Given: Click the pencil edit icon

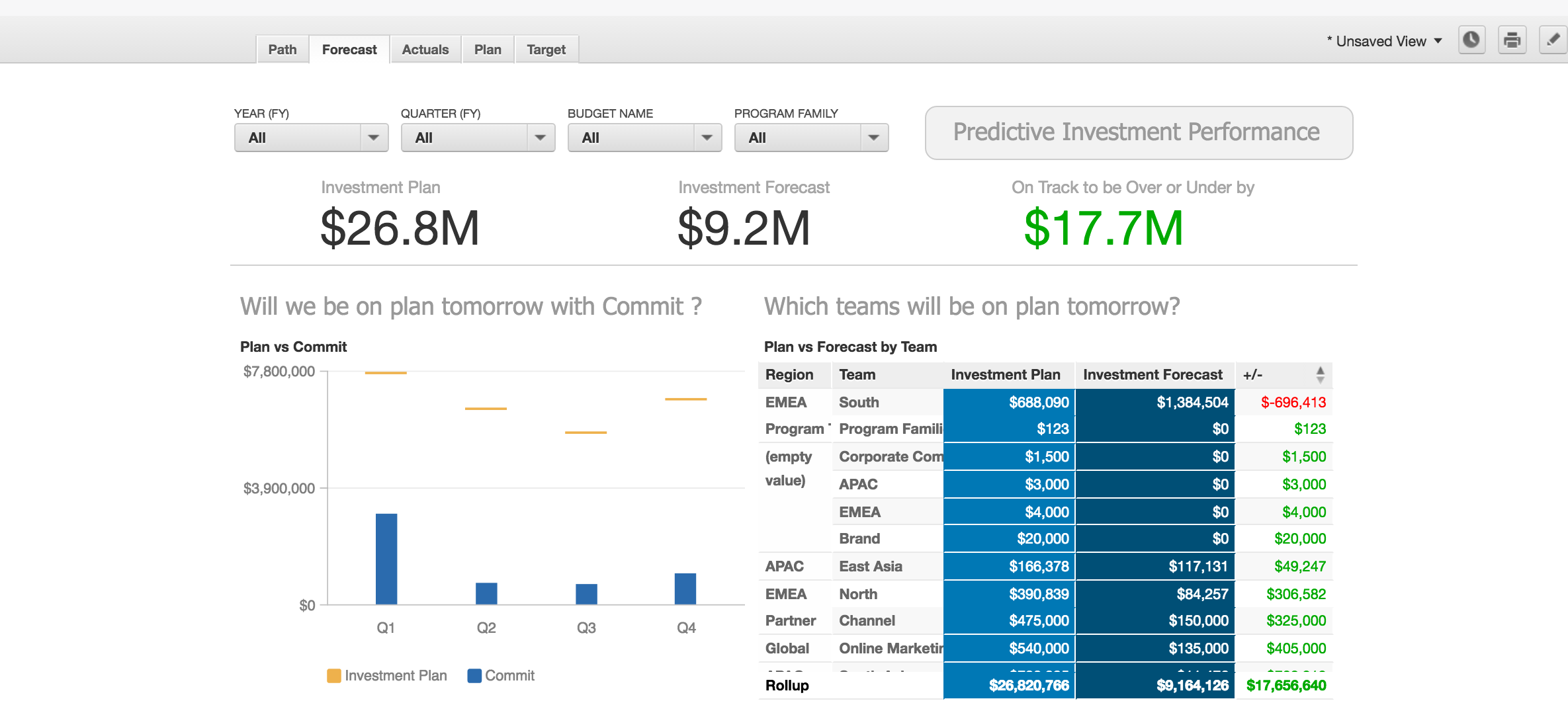Looking at the screenshot, I should click(1552, 40).
